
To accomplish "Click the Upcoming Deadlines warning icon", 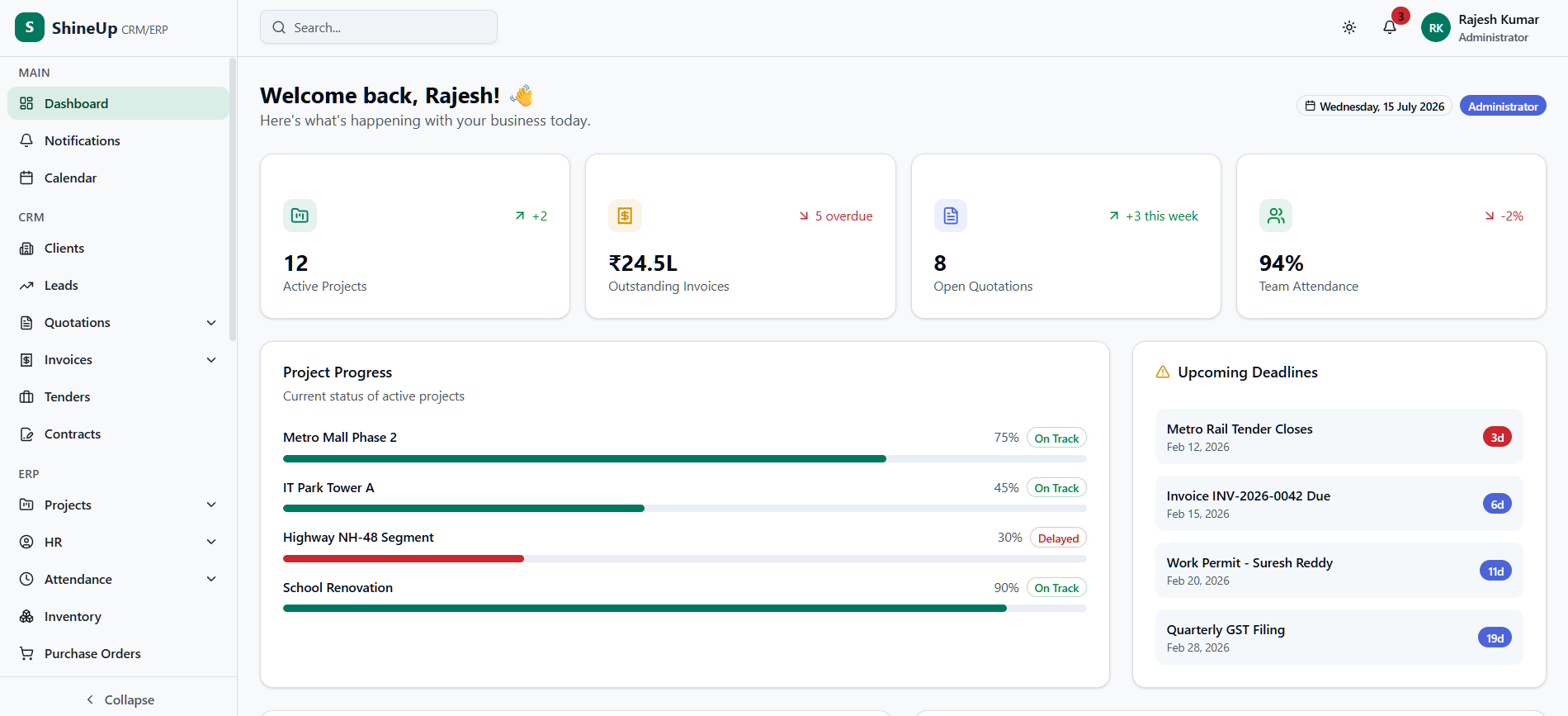I will (x=1163, y=372).
